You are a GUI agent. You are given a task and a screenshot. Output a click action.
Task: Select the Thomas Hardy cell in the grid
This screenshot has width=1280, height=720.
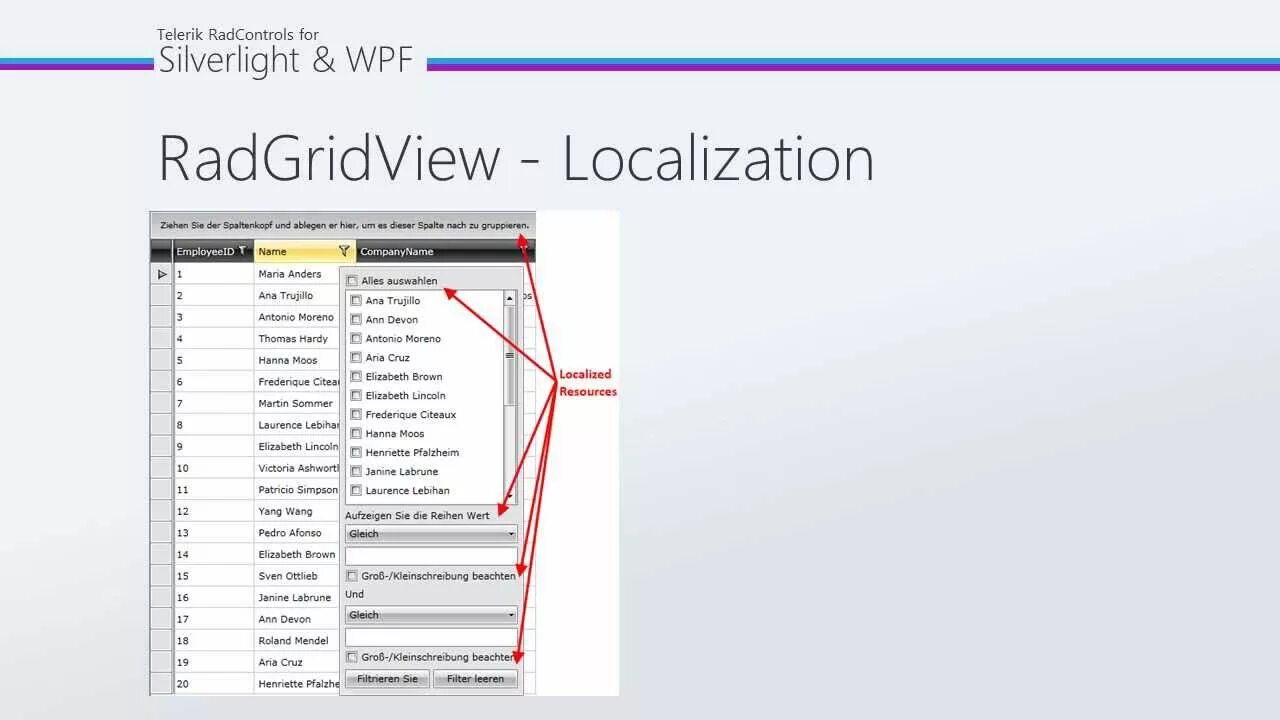point(296,339)
